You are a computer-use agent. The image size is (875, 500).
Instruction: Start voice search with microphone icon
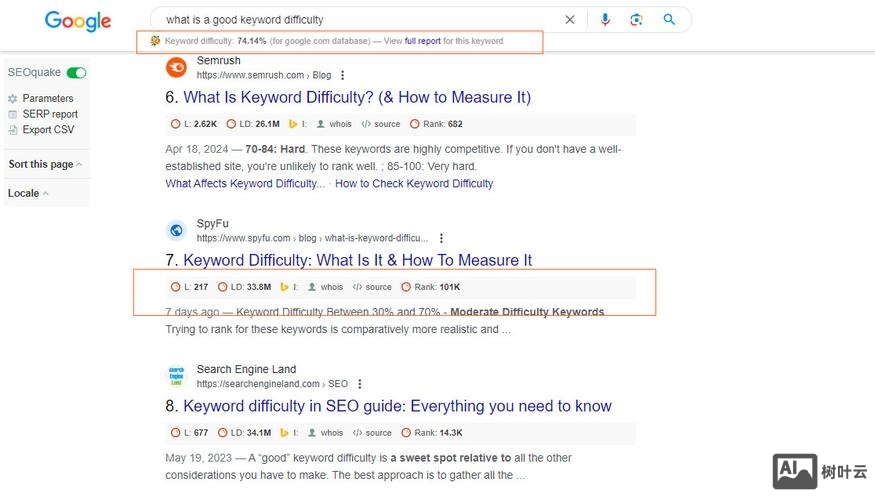click(x=605, y=19)
